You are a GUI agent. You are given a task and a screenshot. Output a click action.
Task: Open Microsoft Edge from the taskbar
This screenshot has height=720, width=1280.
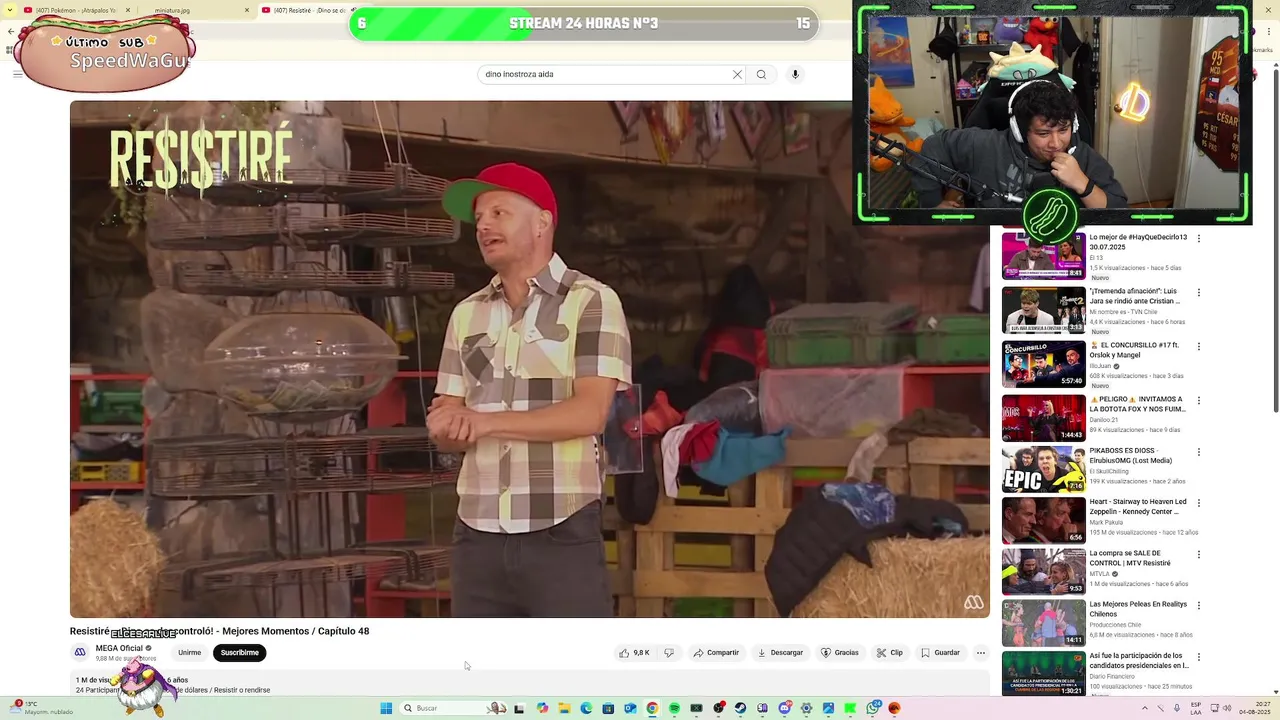tap(587, 708)
